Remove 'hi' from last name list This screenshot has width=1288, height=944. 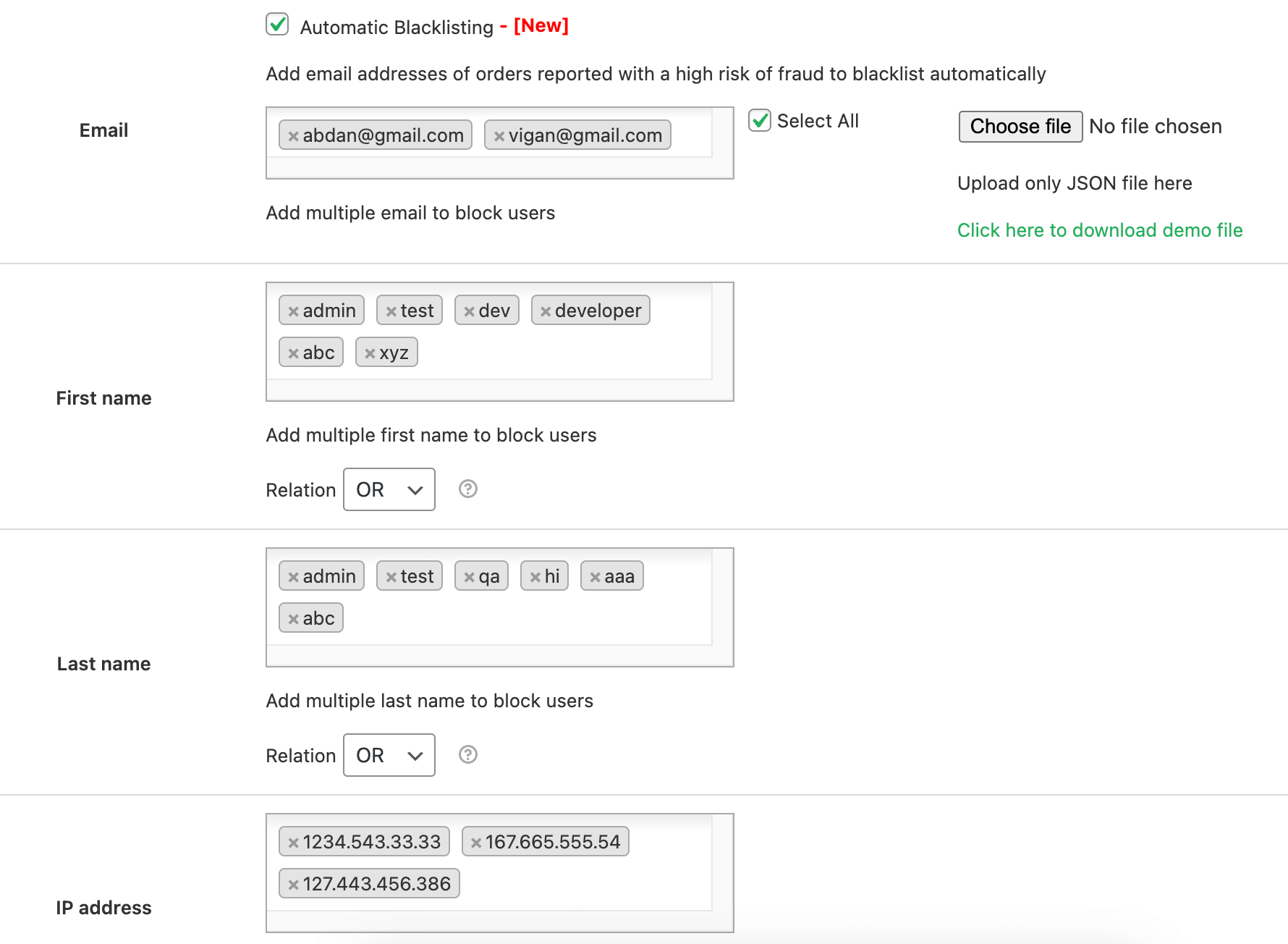535,577
